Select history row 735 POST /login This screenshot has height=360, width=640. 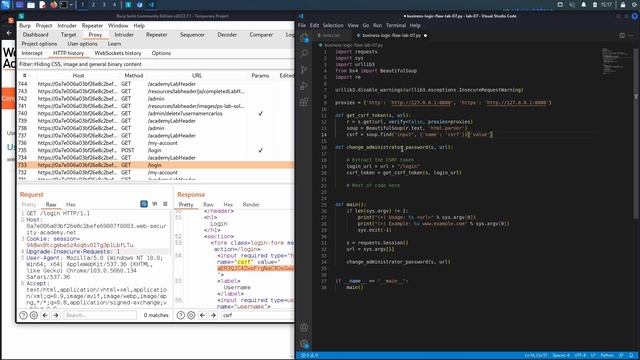(x=156, y=150)
